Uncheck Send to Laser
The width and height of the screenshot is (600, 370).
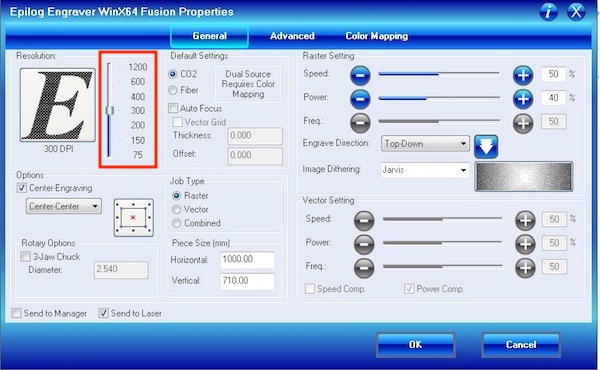[x=103, y=313]
